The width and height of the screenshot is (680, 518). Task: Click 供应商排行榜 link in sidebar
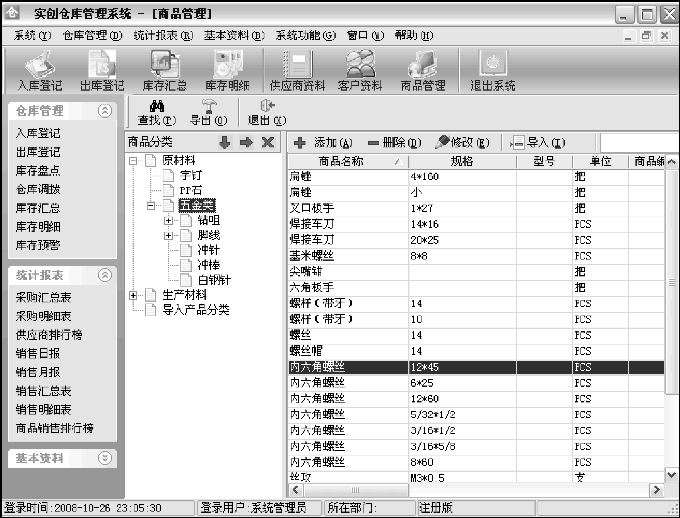point(49,334)
